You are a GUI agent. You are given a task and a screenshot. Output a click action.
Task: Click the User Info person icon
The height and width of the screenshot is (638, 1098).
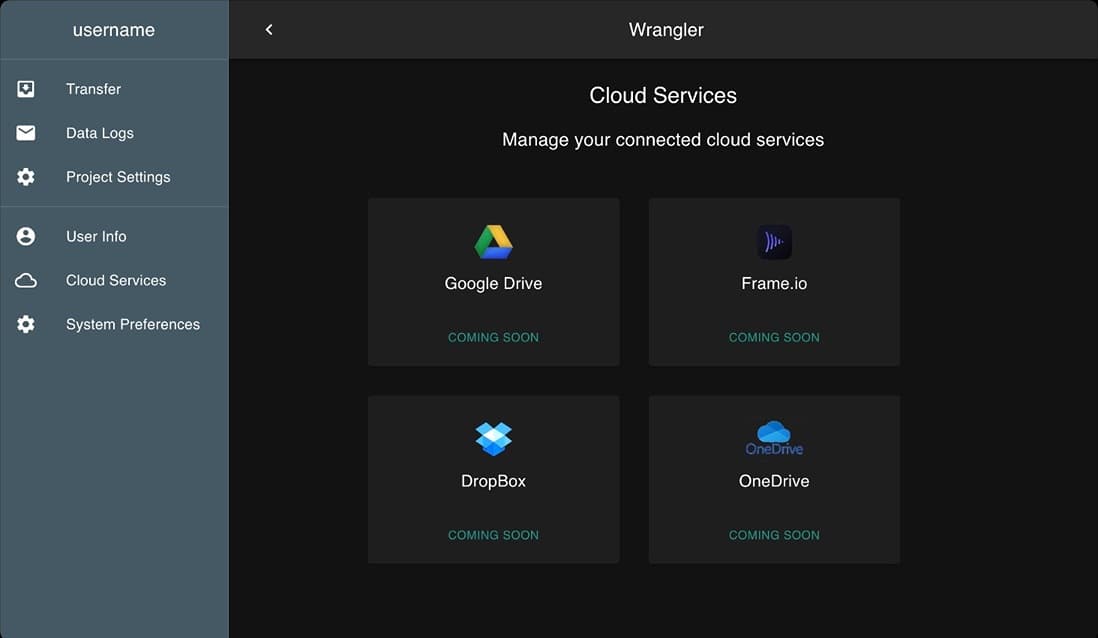click(26, 237)
